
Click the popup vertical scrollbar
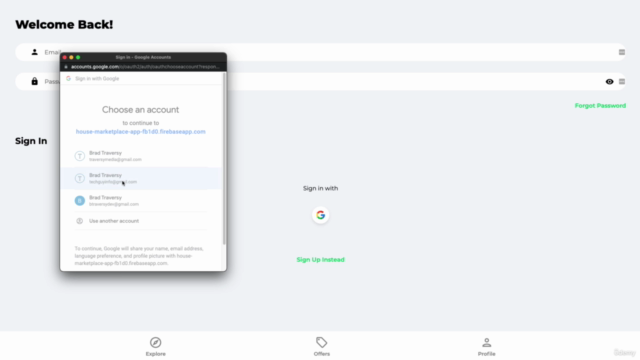[224, 159]
